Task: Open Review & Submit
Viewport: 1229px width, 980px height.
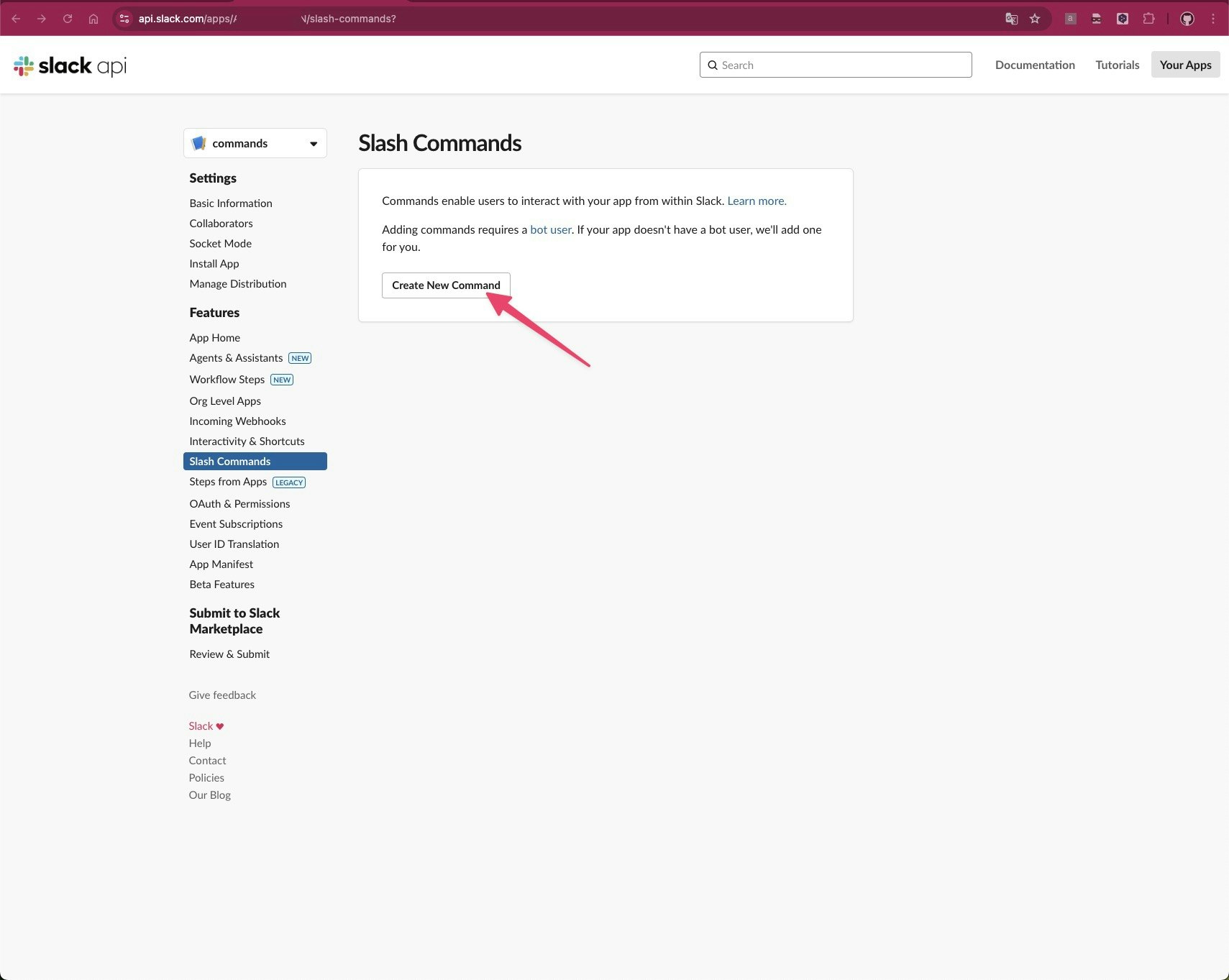Action: [229, 654]
